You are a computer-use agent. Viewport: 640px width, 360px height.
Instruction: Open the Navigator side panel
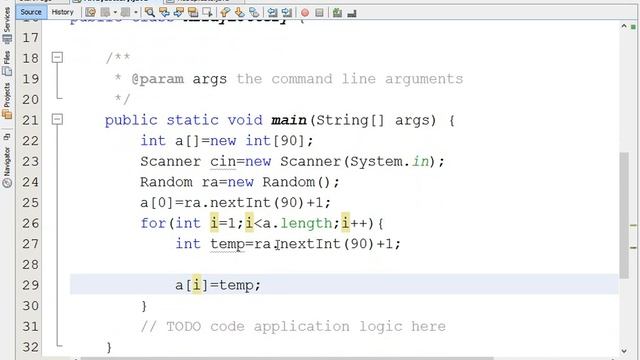coord(7,167)
